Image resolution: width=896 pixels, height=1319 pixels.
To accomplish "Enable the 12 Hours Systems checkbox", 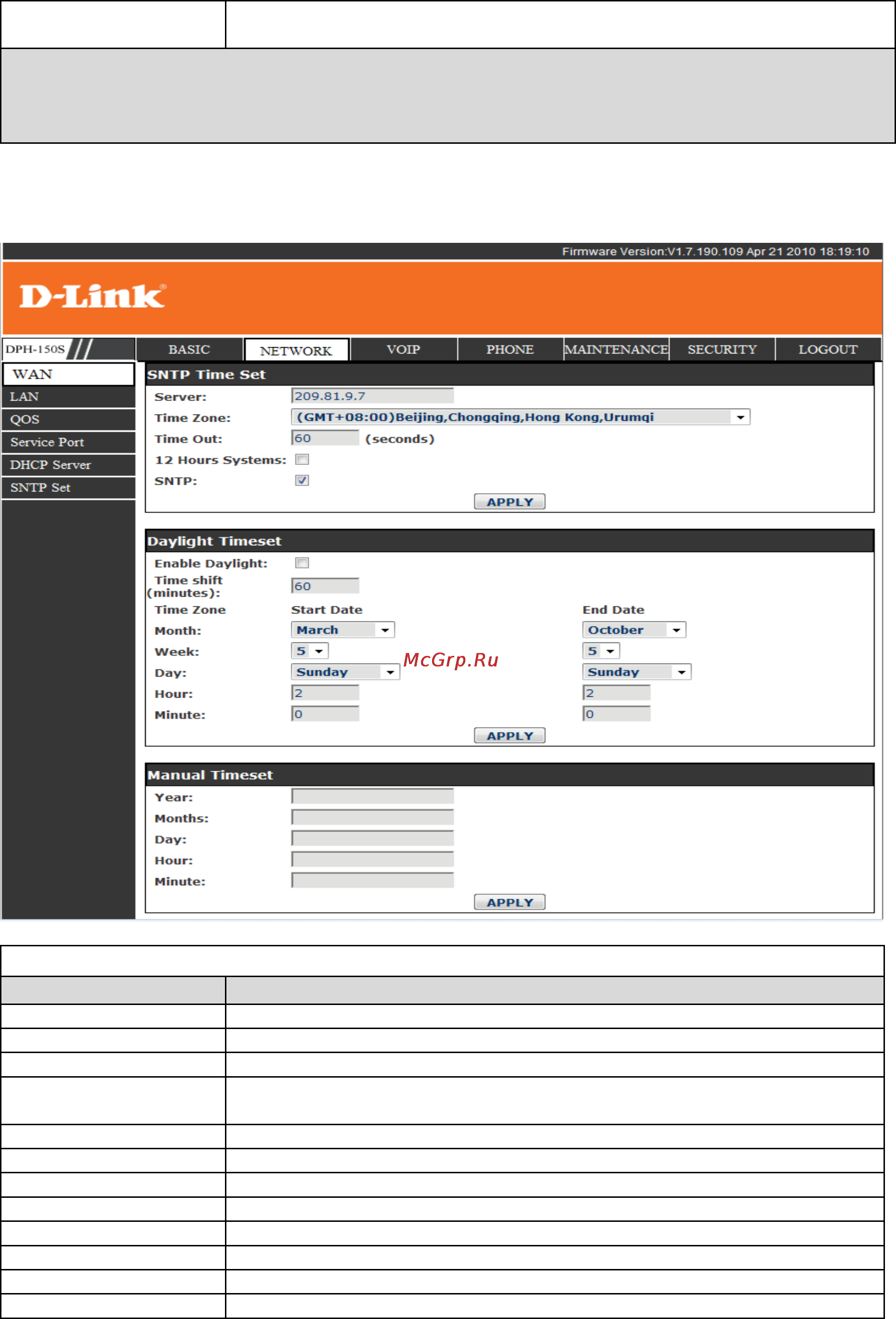I will pos(302,460).
